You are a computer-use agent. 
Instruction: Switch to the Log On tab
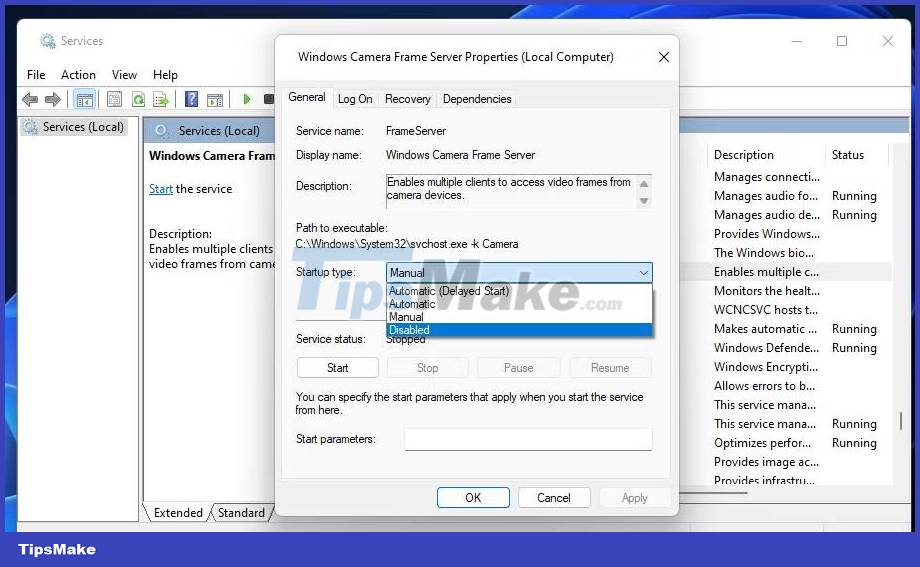[x=355, y=99]
